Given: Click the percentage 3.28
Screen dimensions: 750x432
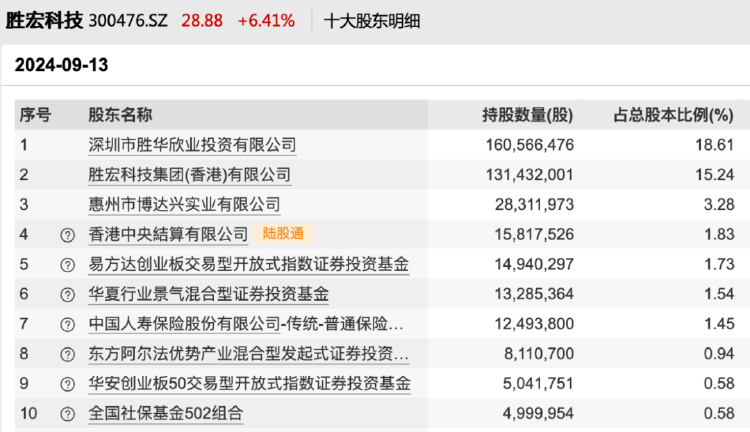Looking at the screenshot, I should tap(719, 205).
